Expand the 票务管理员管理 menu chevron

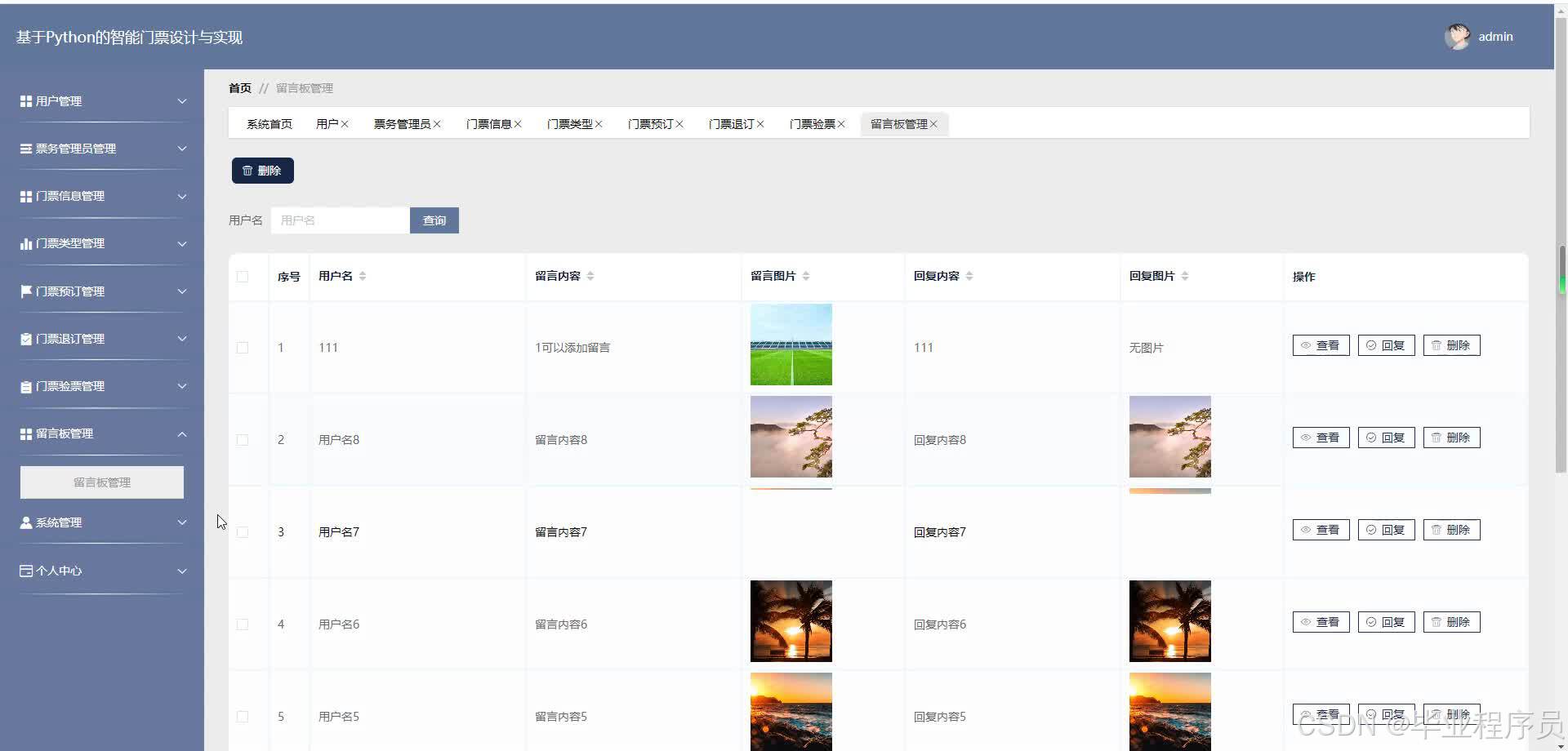[x=182, y=149]
